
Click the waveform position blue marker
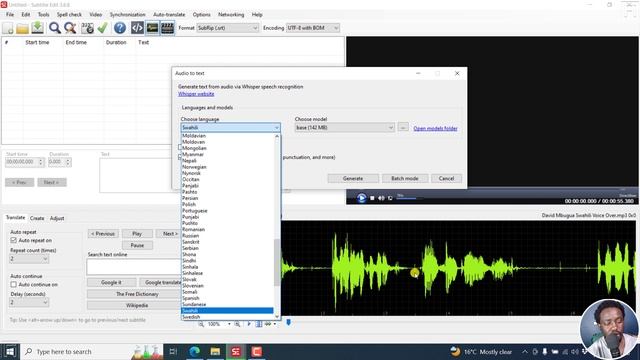288,323
